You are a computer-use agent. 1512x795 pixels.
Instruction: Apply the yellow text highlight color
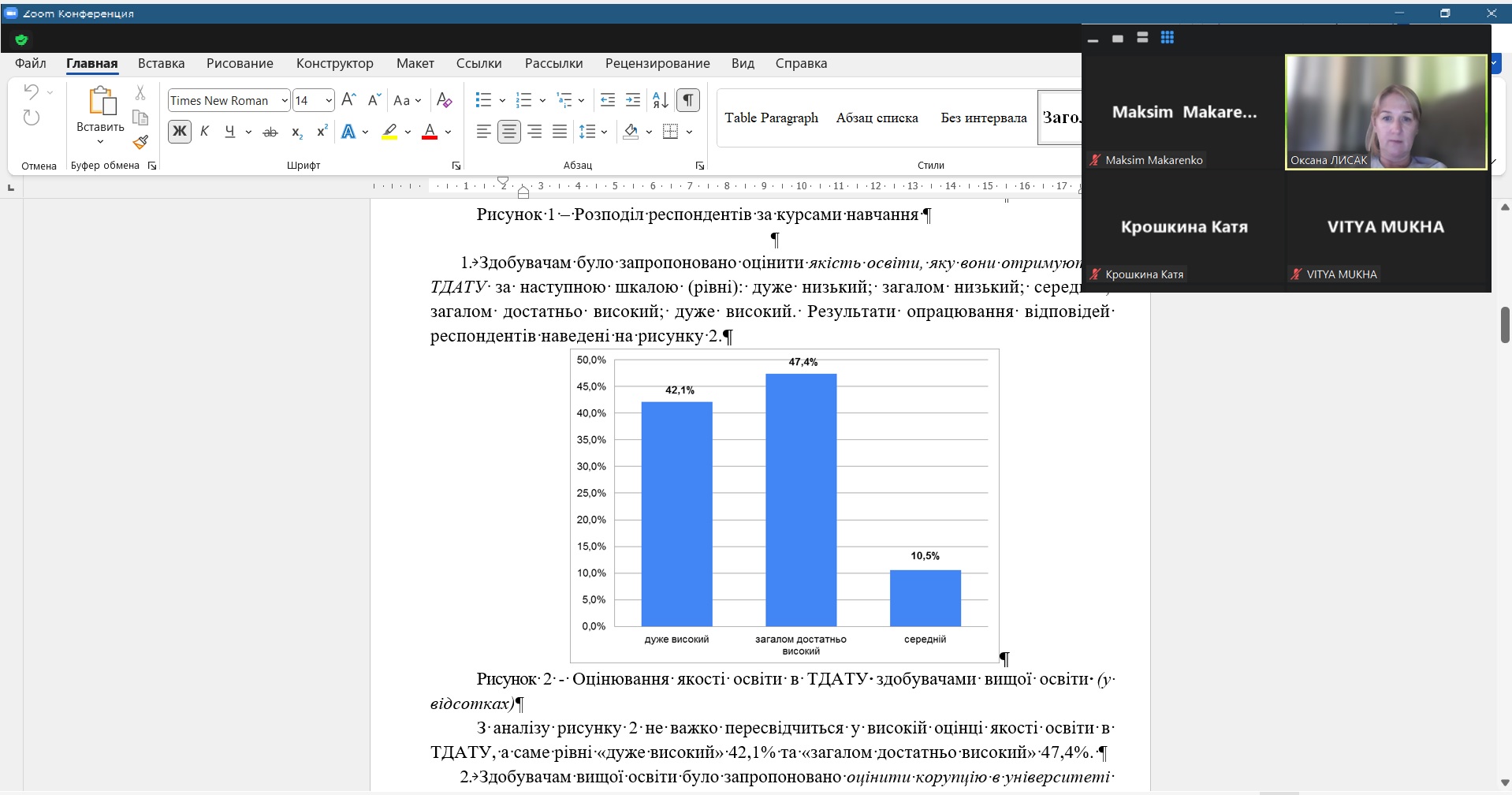coord(389,132)
